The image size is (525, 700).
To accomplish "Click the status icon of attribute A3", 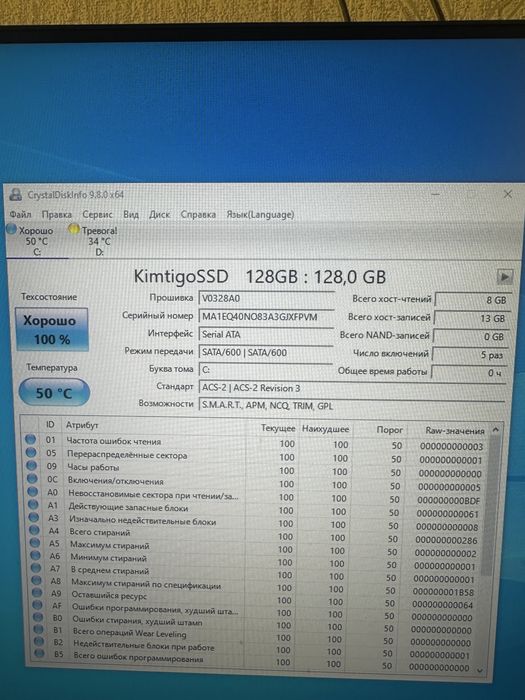I will point(34,517).
